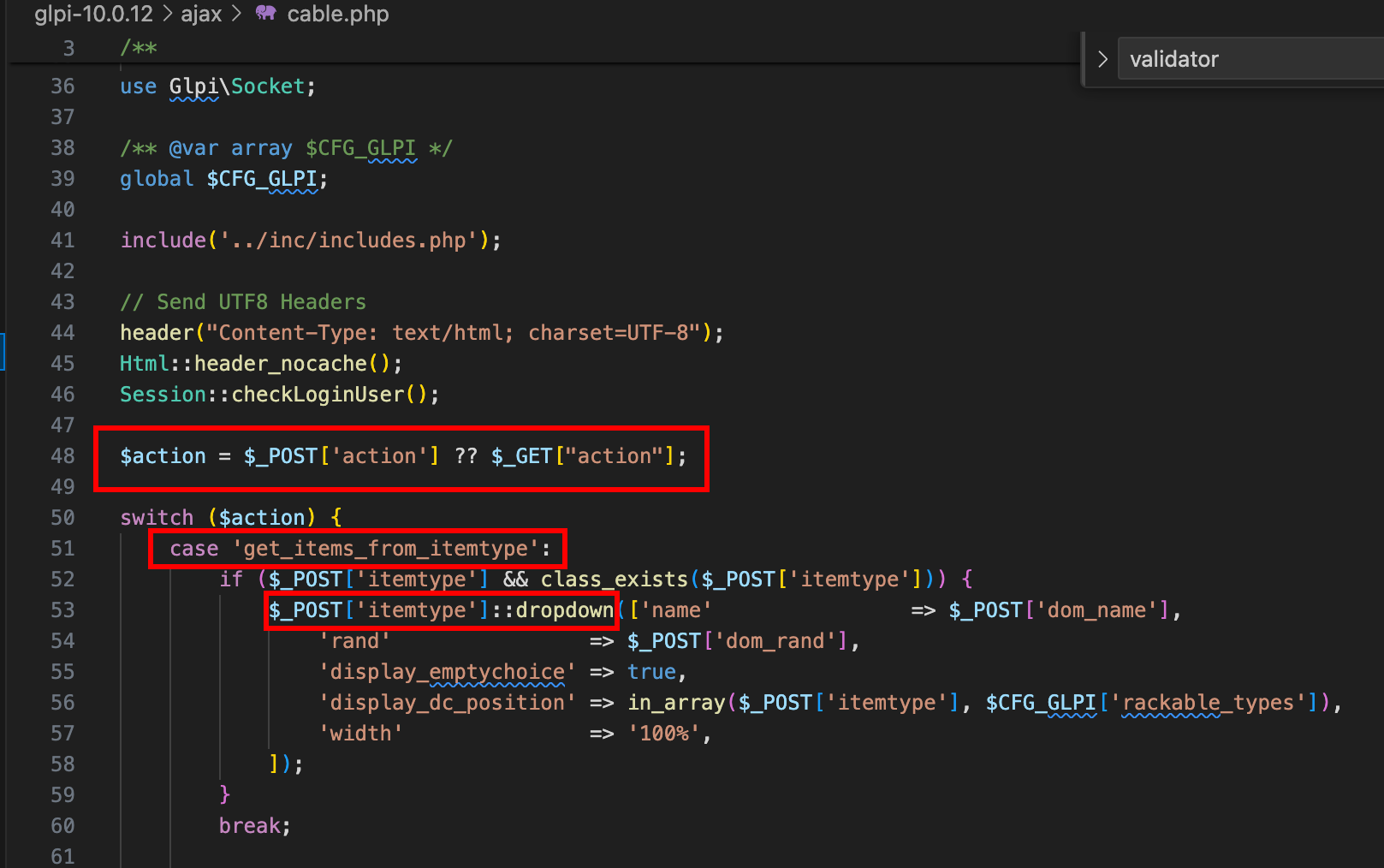Expand the replace toggle chevron in find widget
The image size is (1384, 868).
click(1102, 59)
